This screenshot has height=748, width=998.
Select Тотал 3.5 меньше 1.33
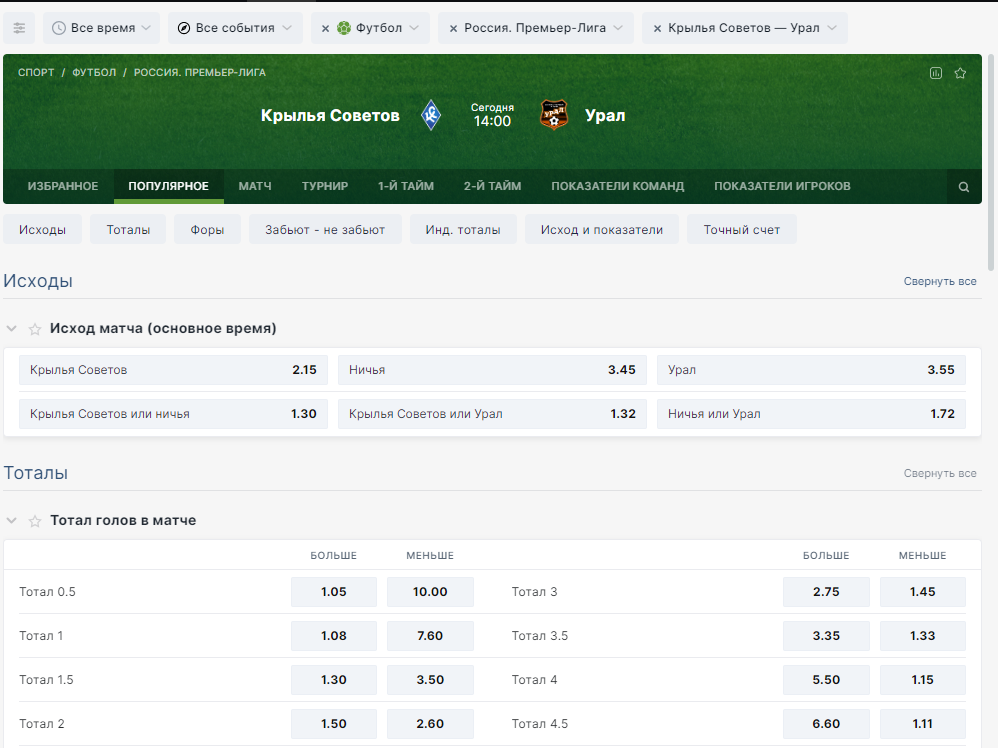922,636
